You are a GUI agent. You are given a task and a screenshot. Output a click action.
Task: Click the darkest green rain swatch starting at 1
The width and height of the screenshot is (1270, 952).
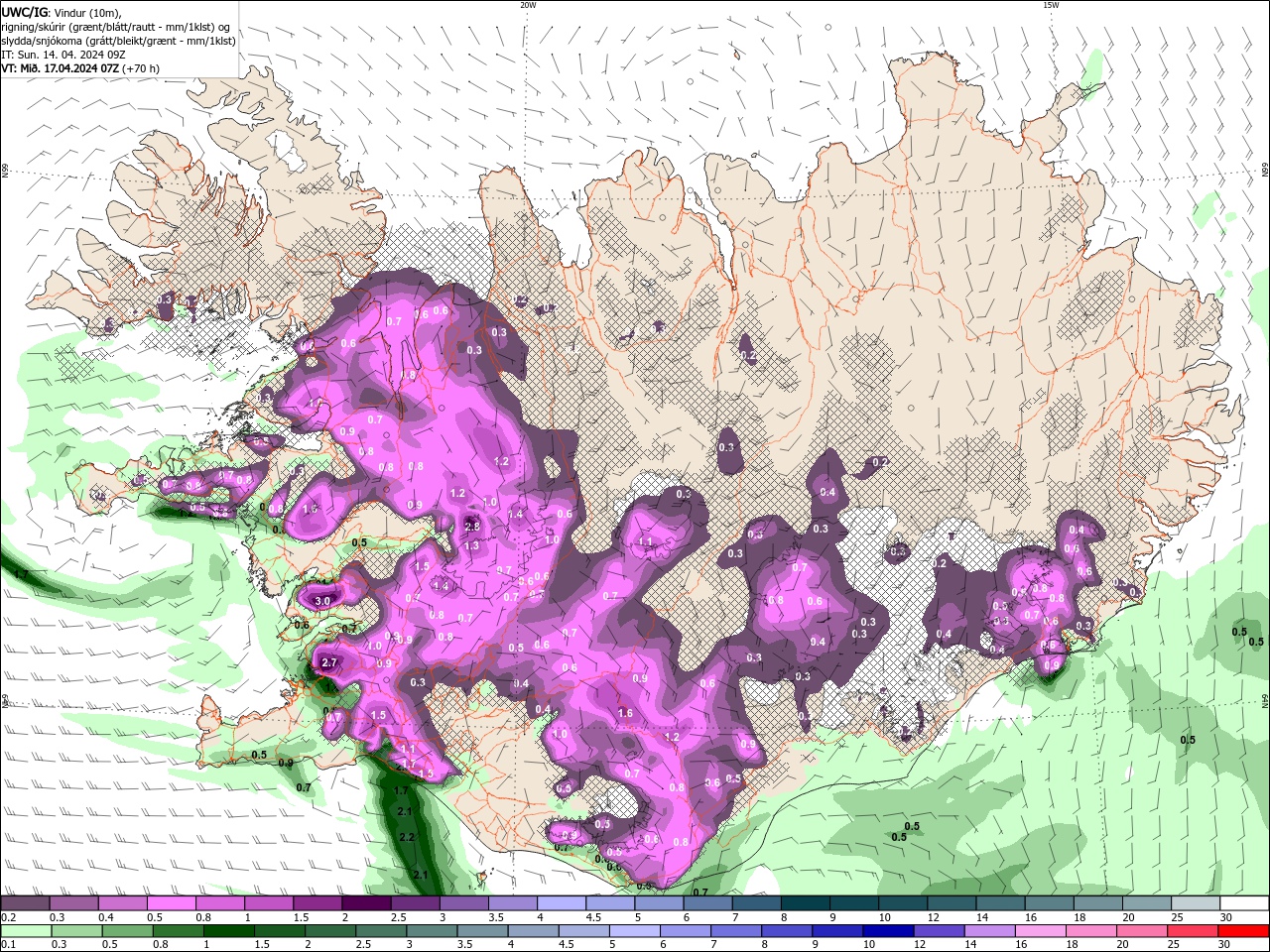click(228, 931)
